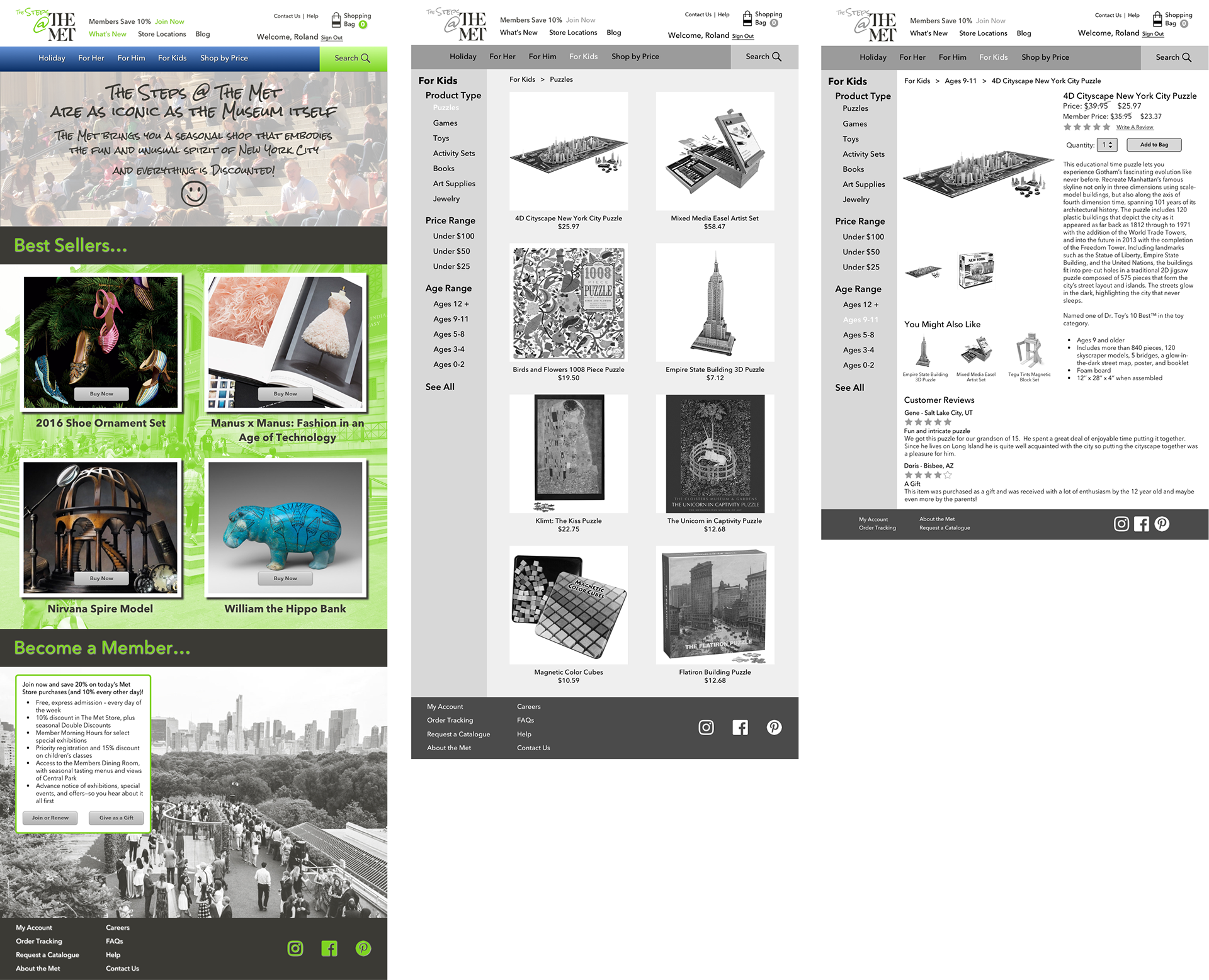Open For Her in the blue home page navigation
The image size is (1209, 980).
point(91,58)
